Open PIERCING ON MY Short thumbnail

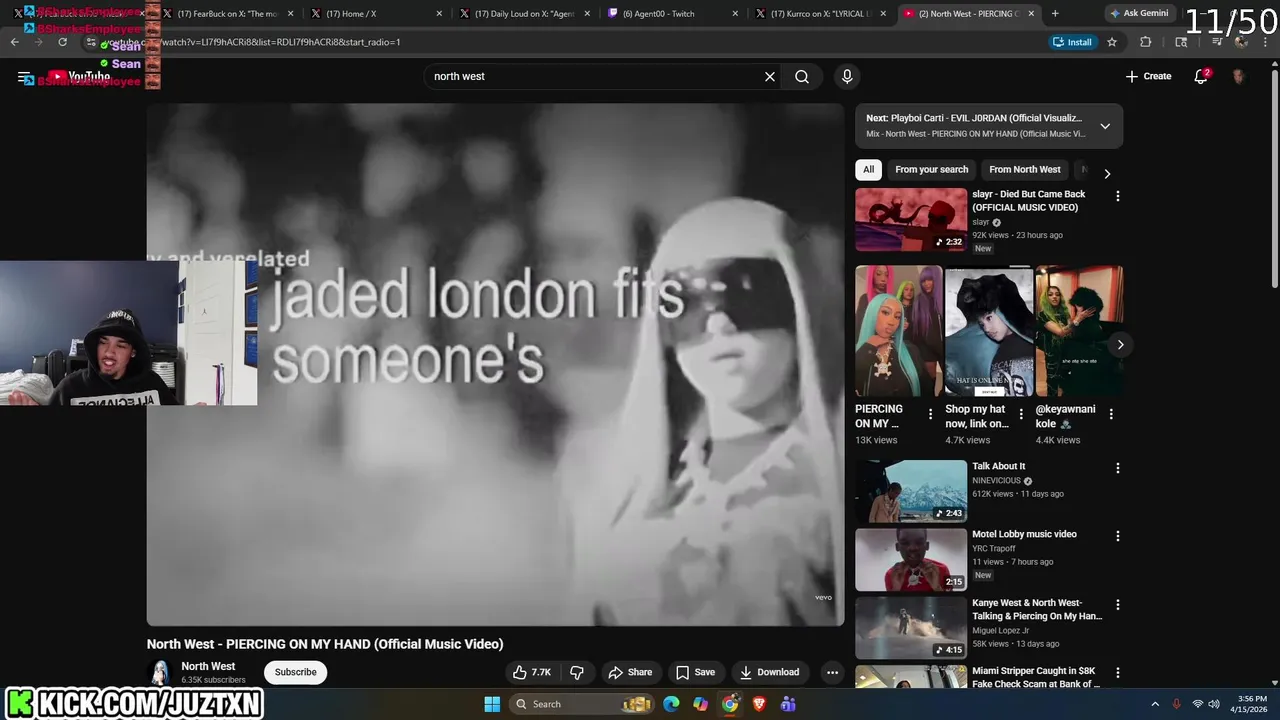point(899,331)
